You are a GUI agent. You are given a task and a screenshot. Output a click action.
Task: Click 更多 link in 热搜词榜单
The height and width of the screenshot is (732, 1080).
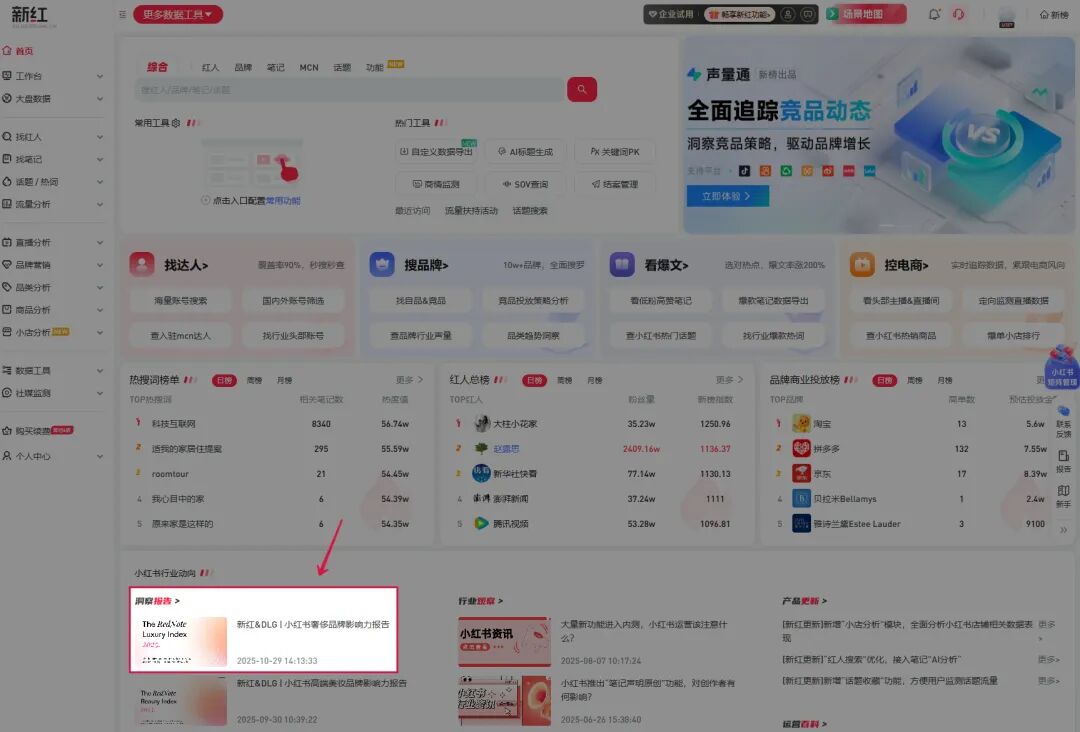409,380
